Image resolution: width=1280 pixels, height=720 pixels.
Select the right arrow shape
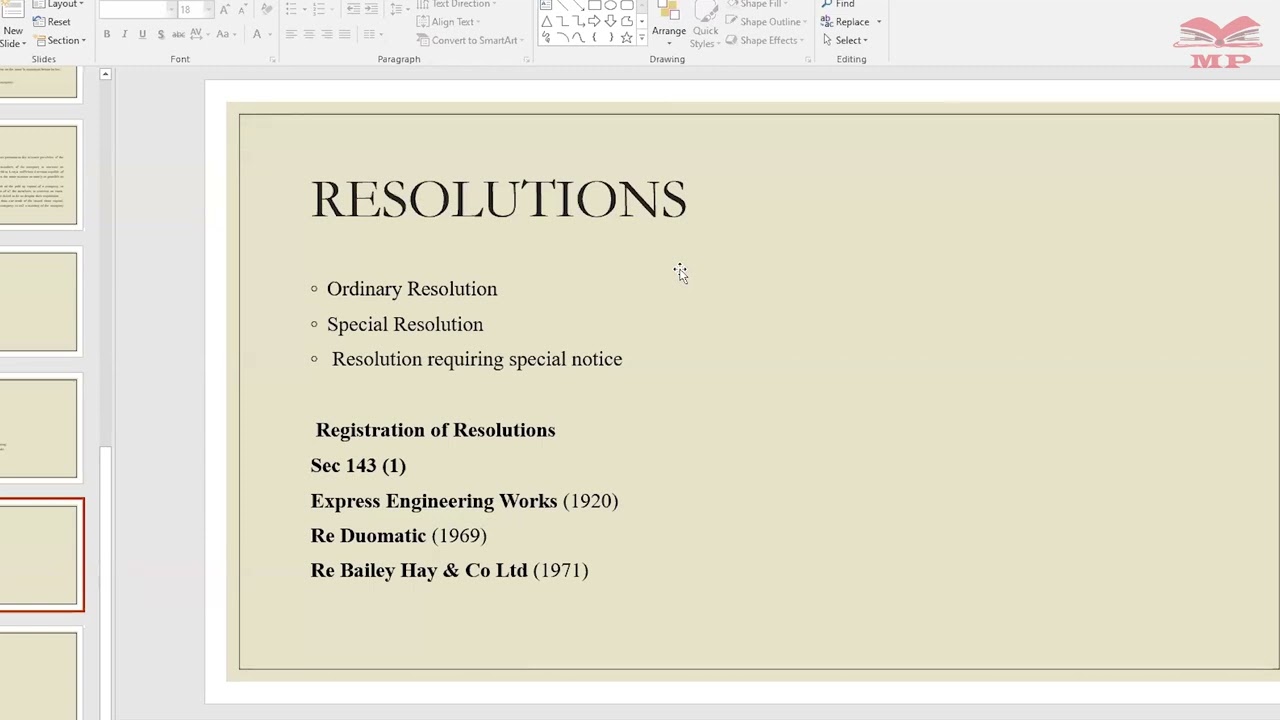[x=594, y=21]
